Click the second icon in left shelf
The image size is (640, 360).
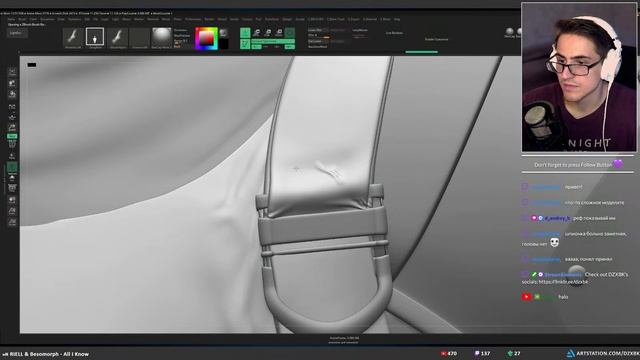coord(12,83)
